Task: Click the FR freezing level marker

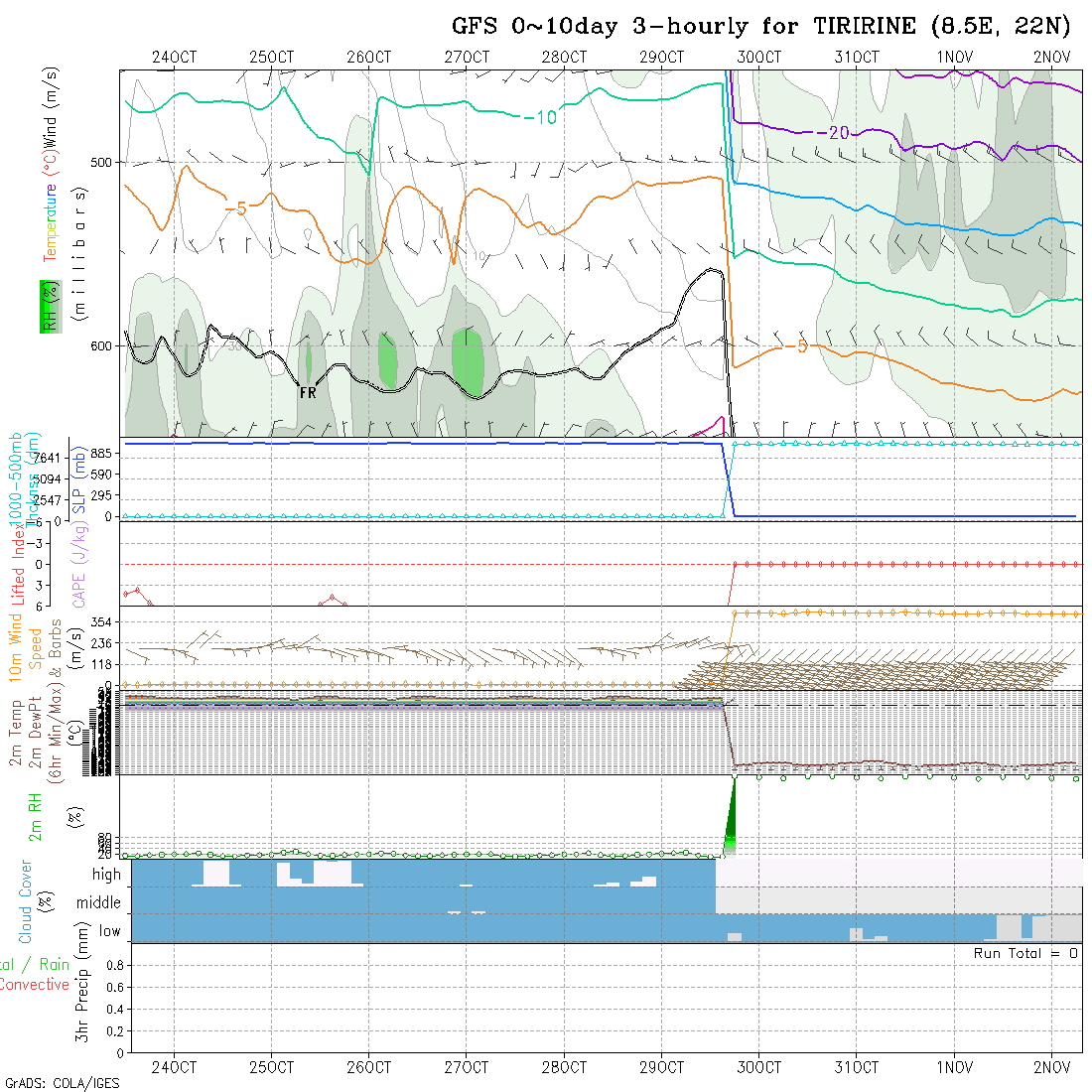Action: pyautogui.click(x=308, y=393)
